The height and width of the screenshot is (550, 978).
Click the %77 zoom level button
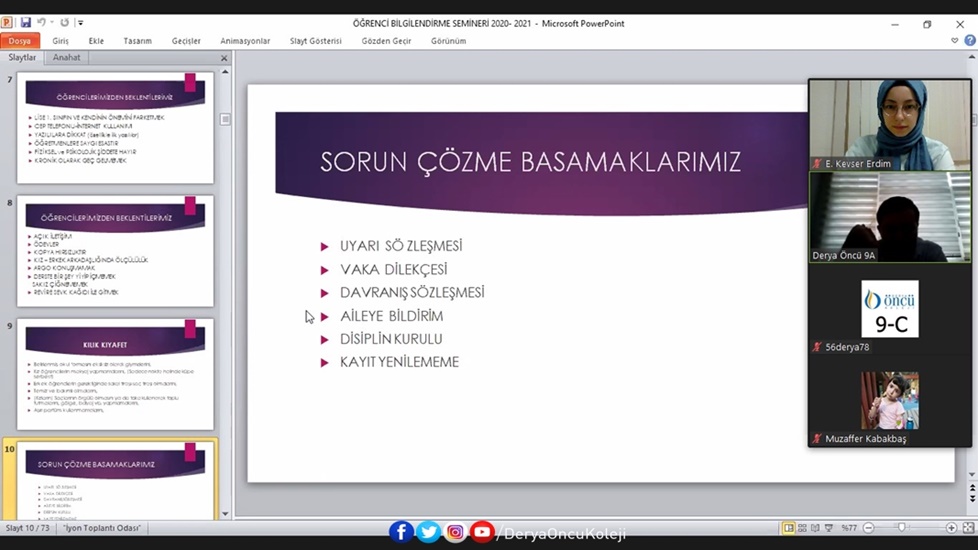click(x=849, y=528)
